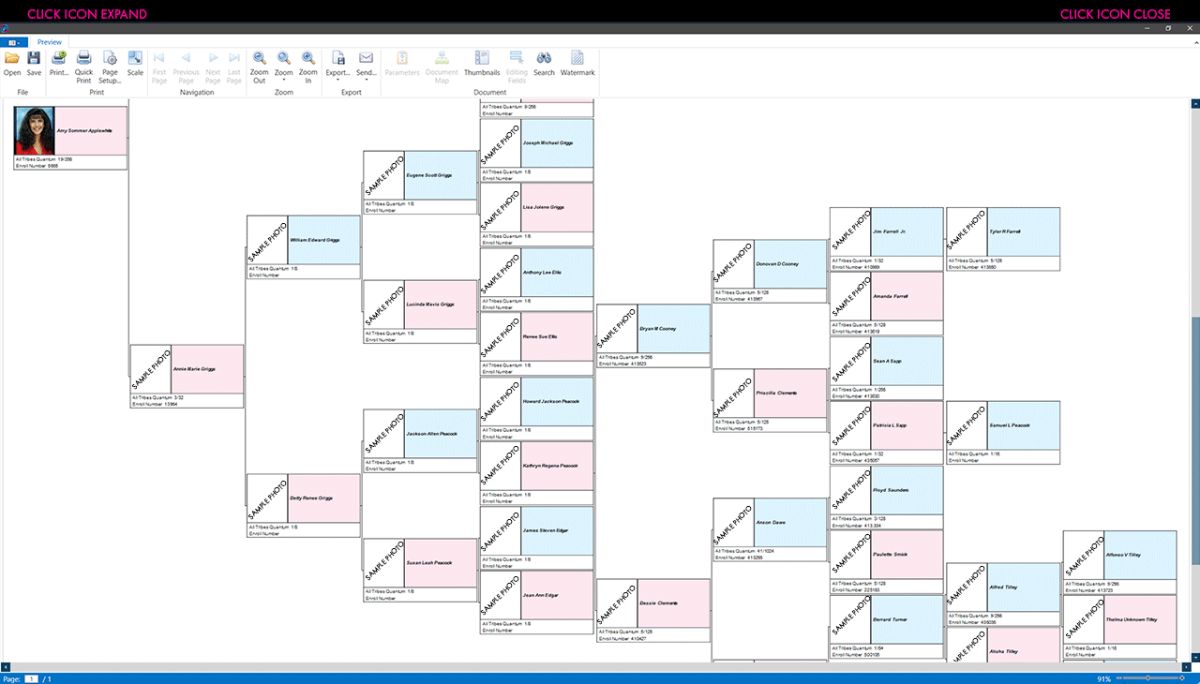Go to First Page button

pyautogui.click(x=159, y=67)
